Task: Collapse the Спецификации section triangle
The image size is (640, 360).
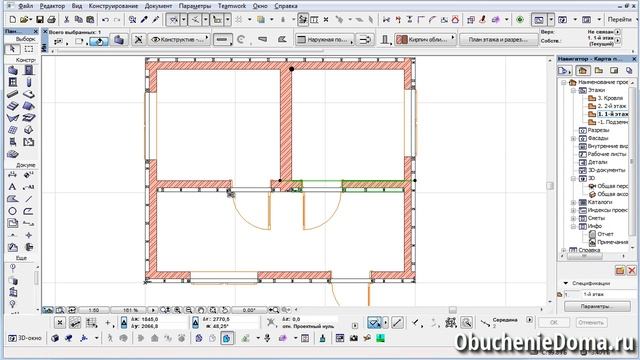Action: click(566, 283)
